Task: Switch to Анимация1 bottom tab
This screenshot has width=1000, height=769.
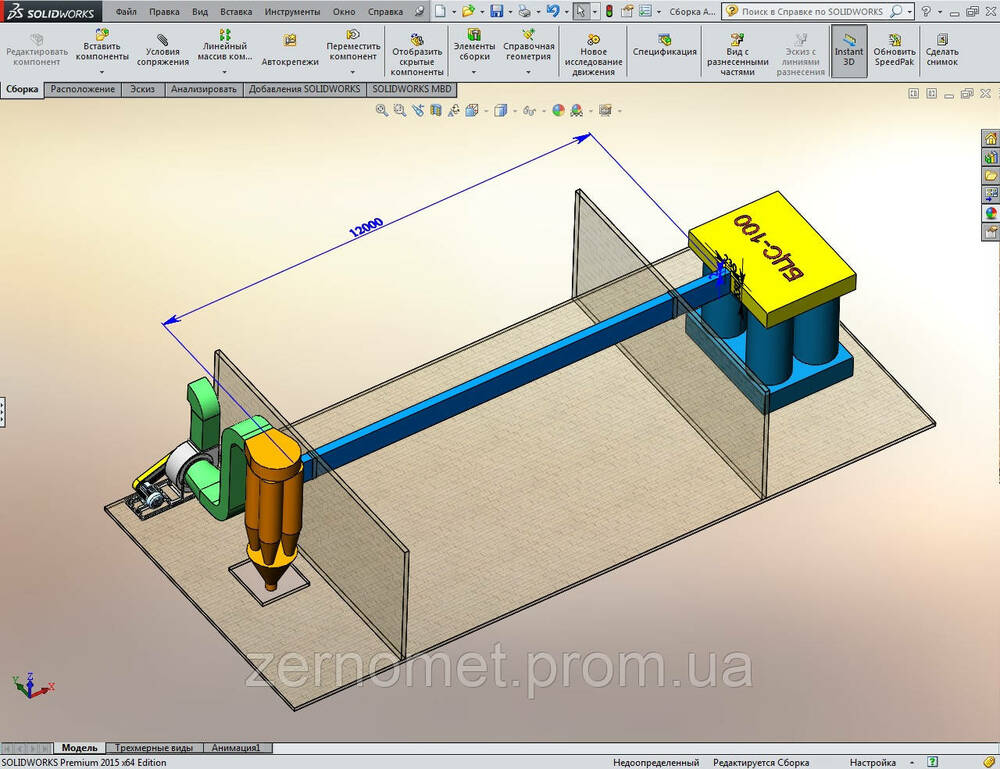Action: tap(237, 748)
